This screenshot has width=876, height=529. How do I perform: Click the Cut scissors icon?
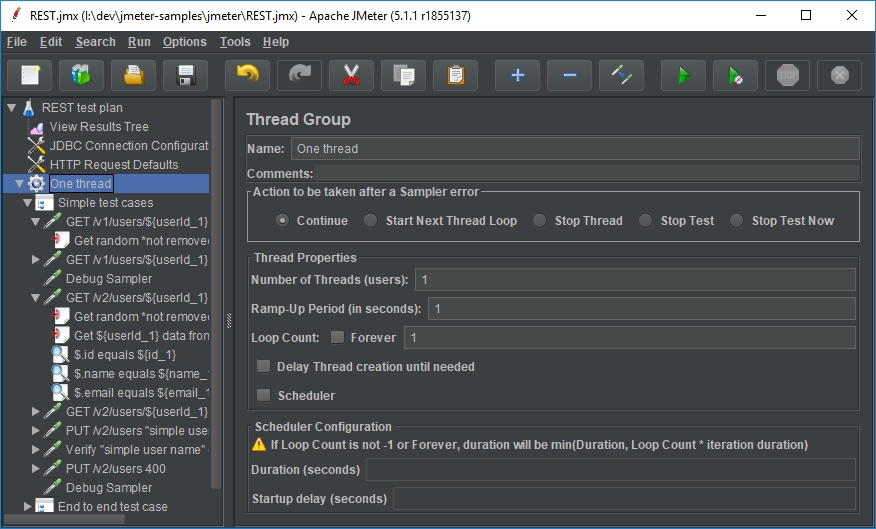click(x=351, y=75)
